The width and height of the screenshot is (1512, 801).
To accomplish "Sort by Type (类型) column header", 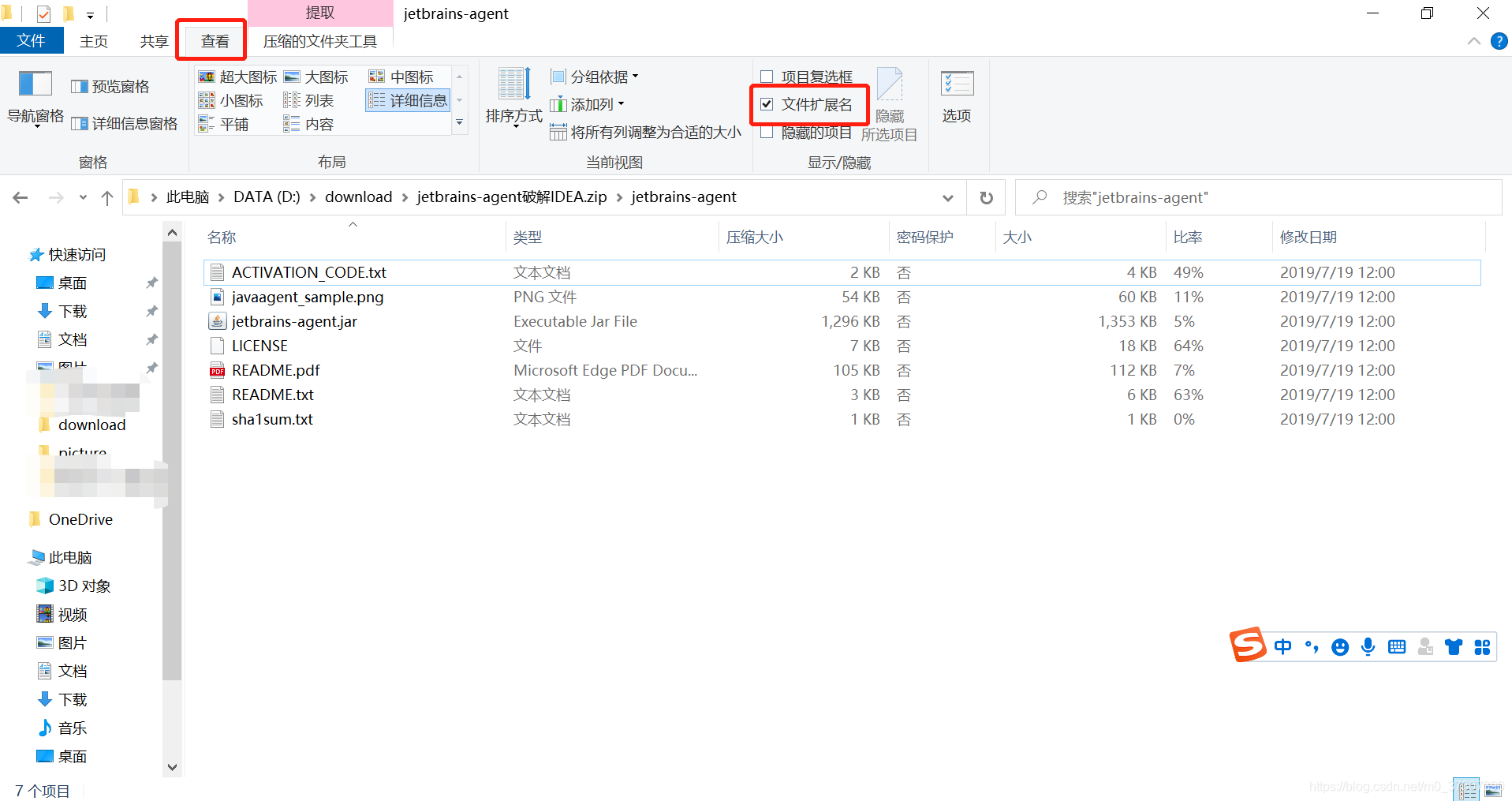I will (612, 237).
